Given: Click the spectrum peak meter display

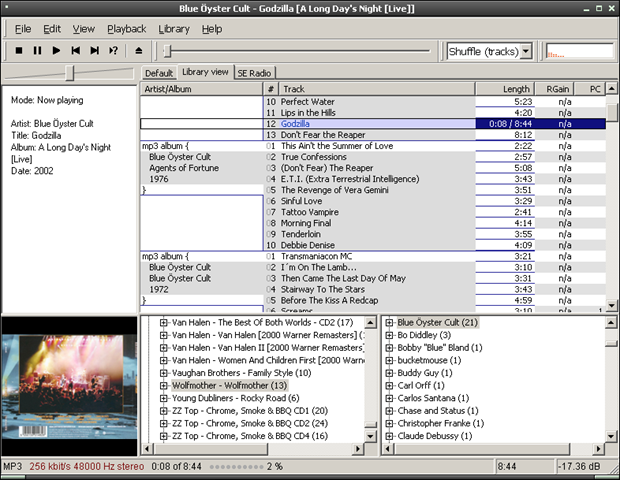Looking at the screenshot, I should point(579,51).
